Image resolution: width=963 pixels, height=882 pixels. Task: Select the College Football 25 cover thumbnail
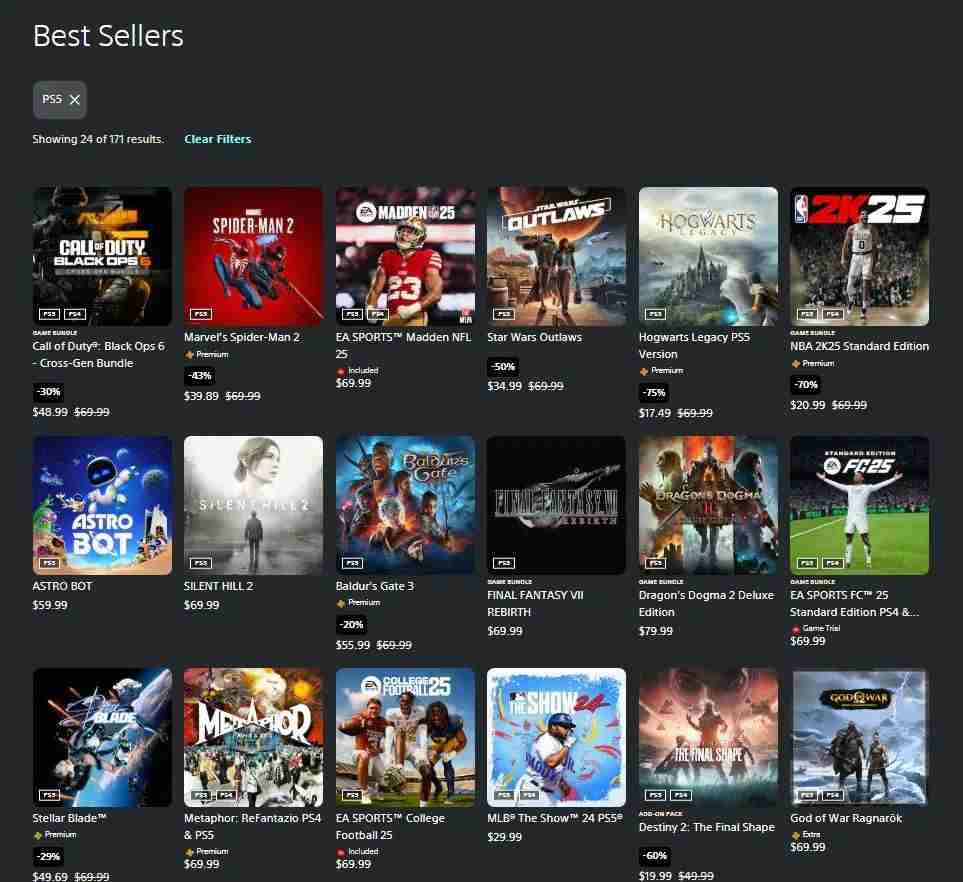(405, 737)
